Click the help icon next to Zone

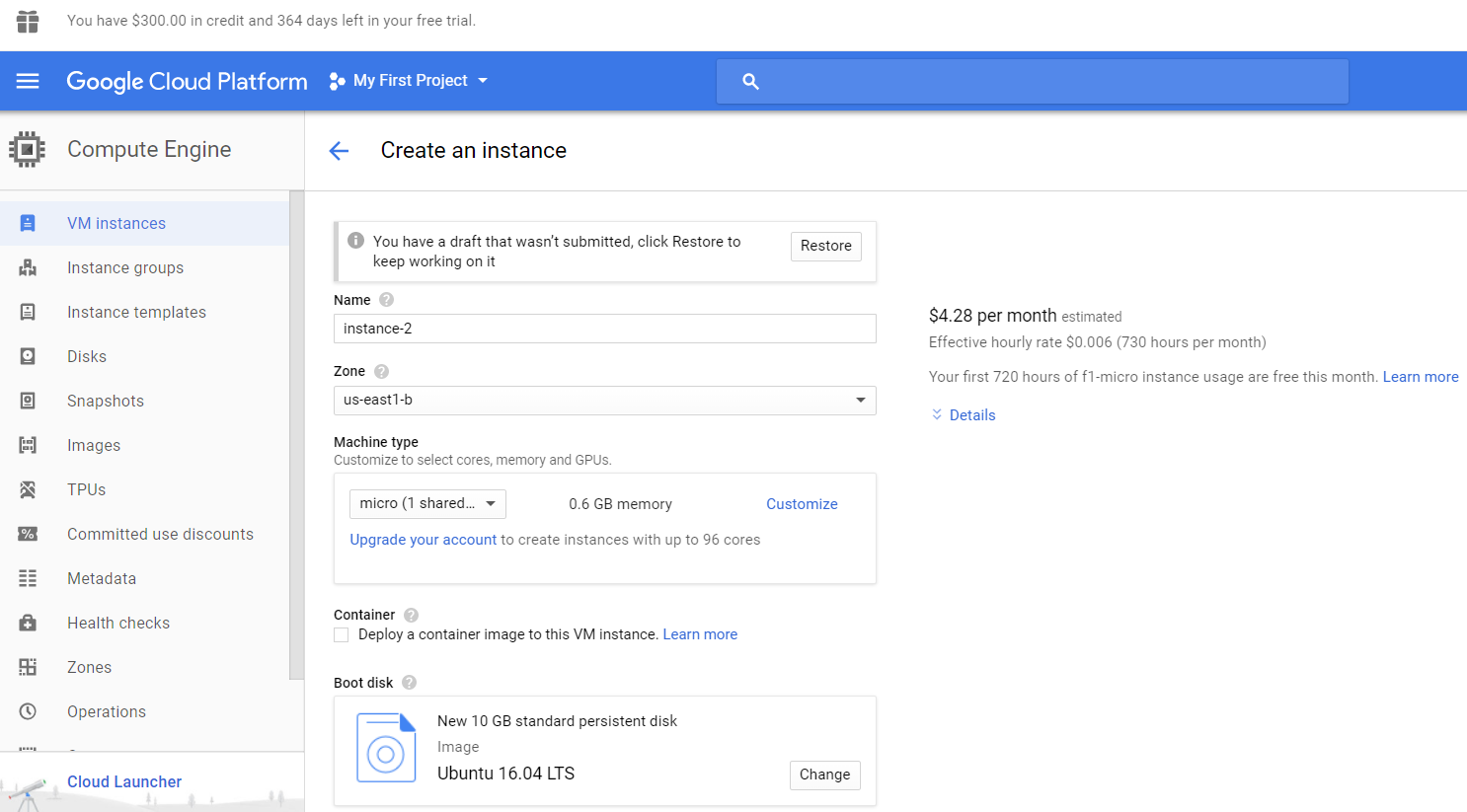pyautogui.click(x=382, y=372)
